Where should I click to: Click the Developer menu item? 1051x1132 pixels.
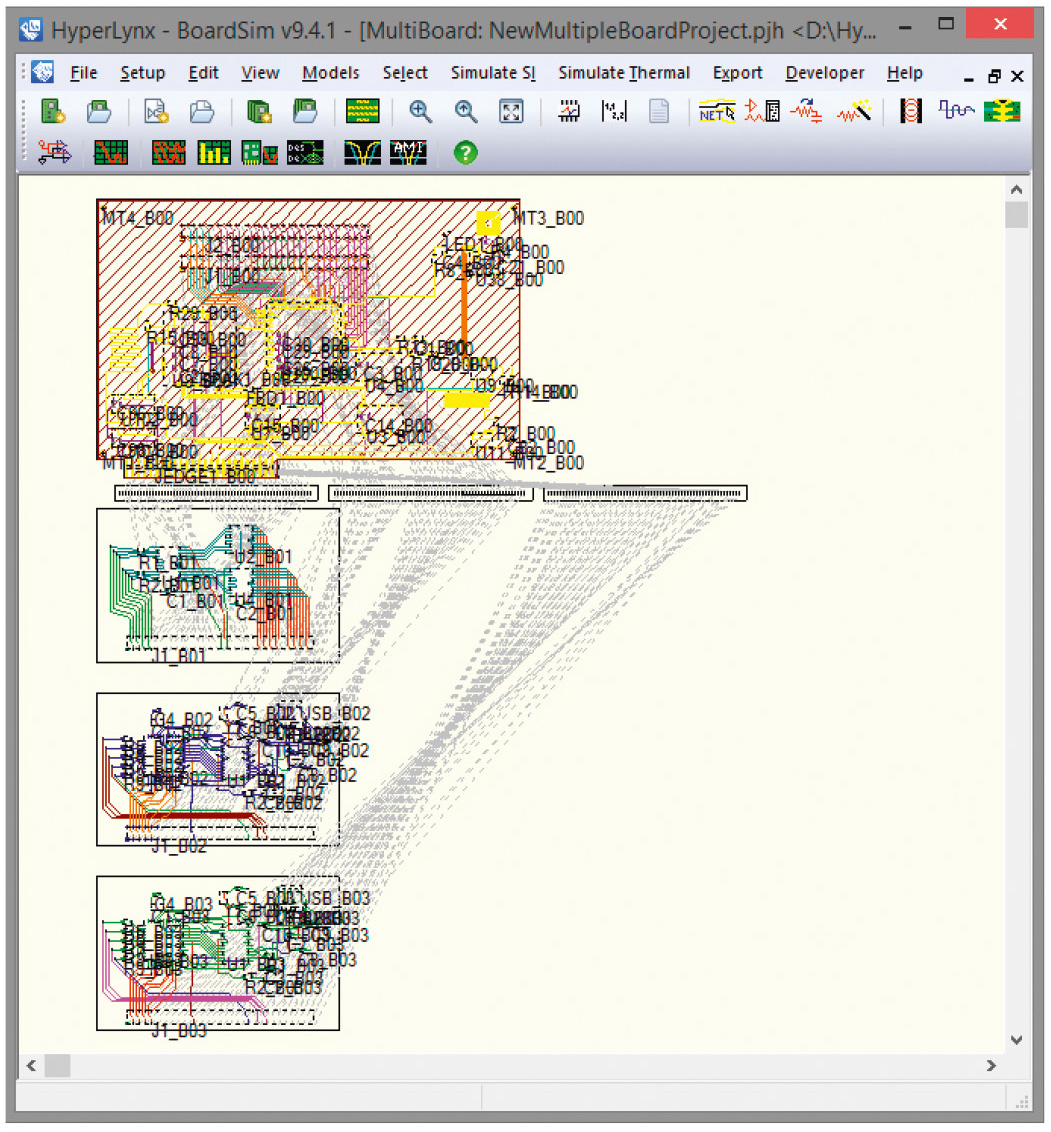[x=824, y=73]
